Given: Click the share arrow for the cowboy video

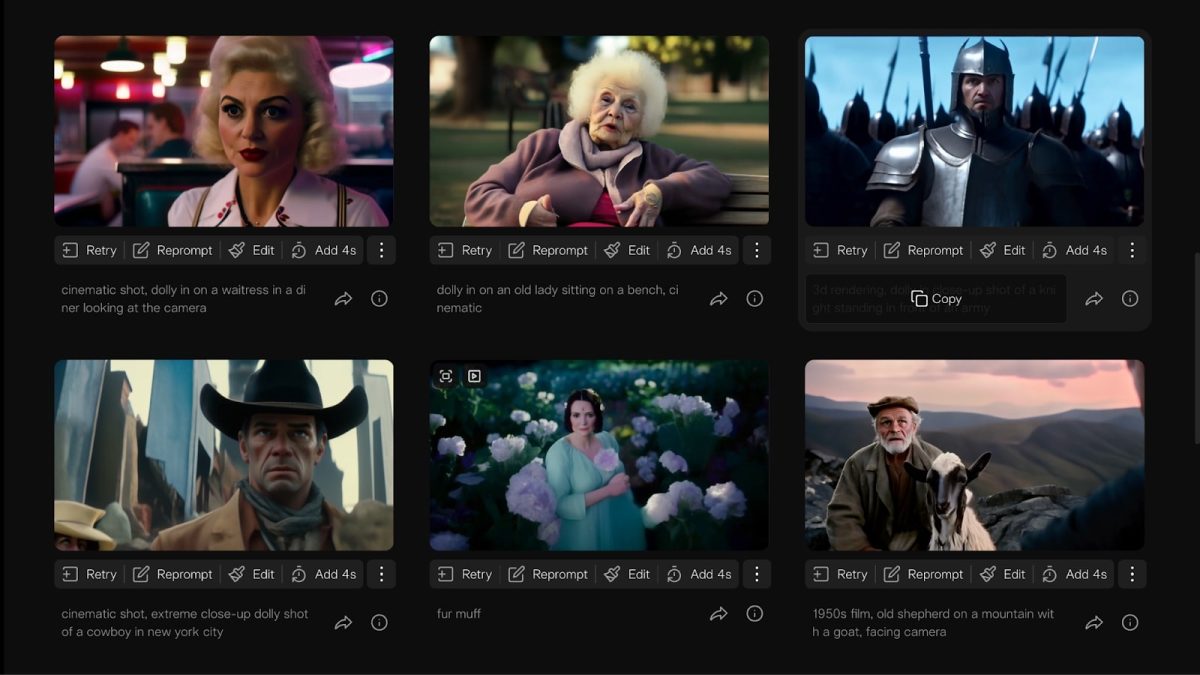Looking at the screenshot, I should point(343,623).
